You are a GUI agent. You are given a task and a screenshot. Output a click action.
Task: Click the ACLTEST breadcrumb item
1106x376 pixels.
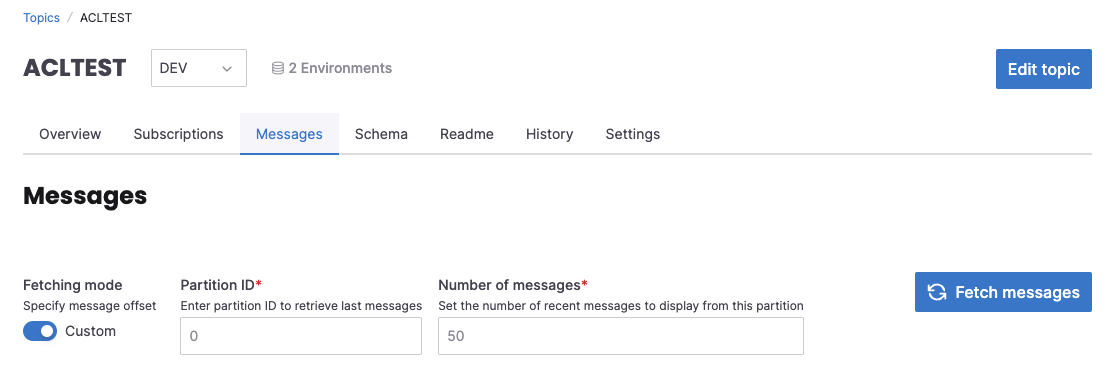click(106, 18)
